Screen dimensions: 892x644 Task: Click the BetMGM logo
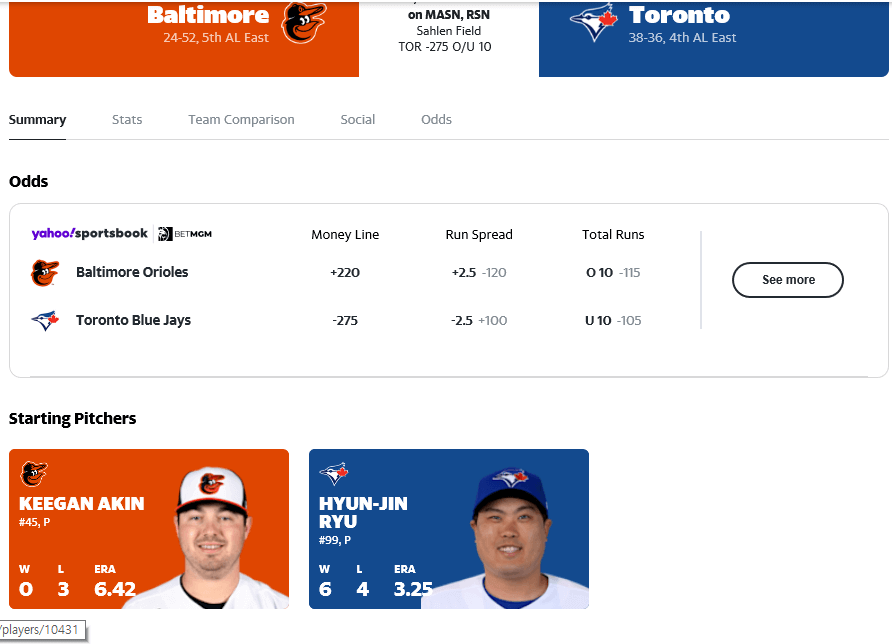(x=185, y=234)
